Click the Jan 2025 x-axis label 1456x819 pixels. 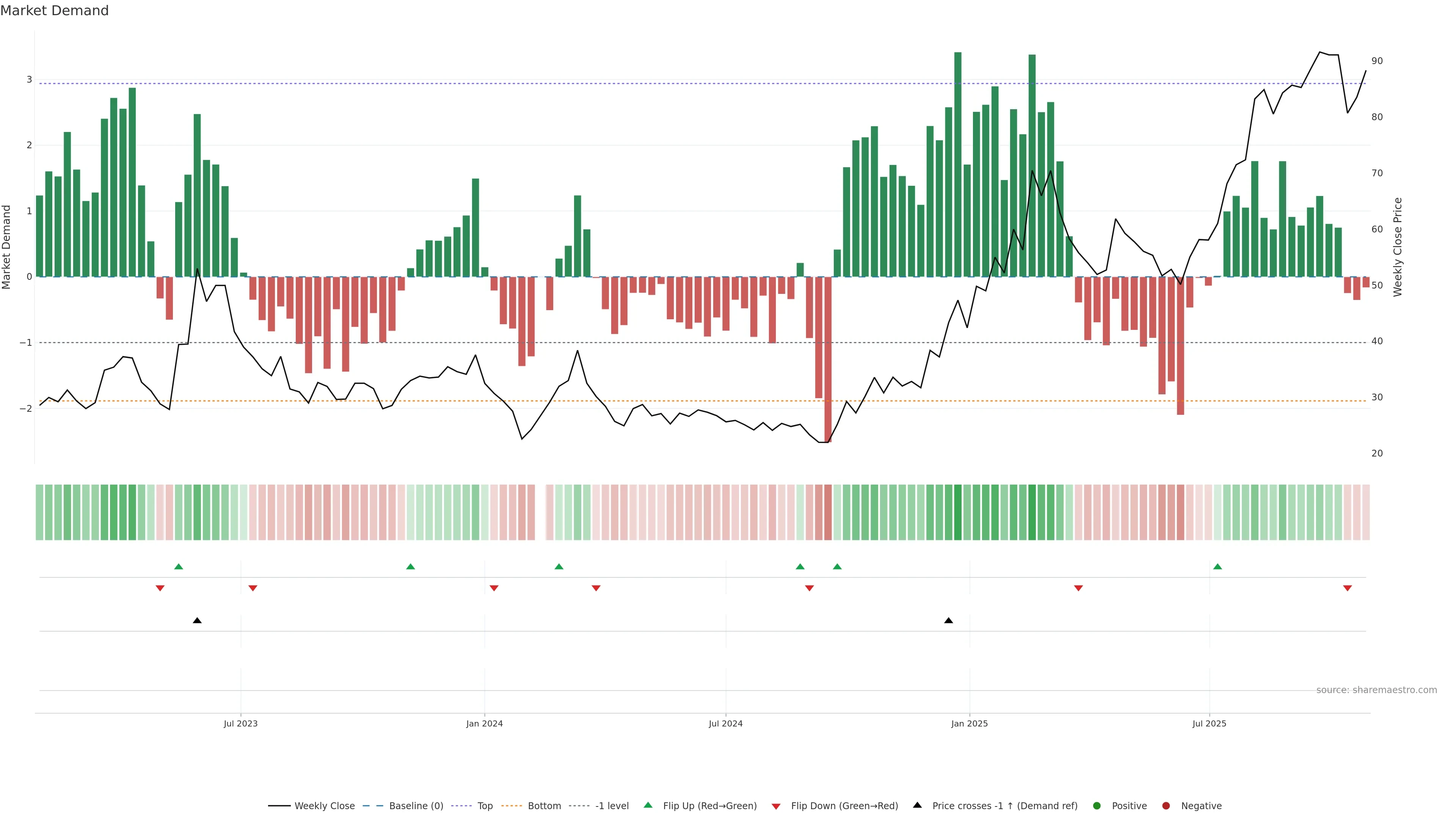click(970, 723)
